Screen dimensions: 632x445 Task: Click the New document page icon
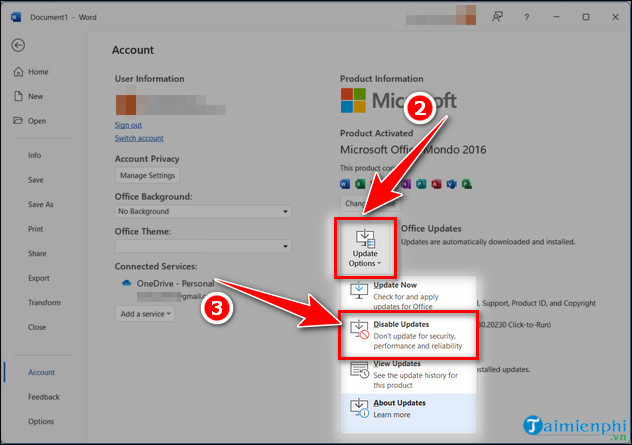pyautogui.click(x=18, y=96)
